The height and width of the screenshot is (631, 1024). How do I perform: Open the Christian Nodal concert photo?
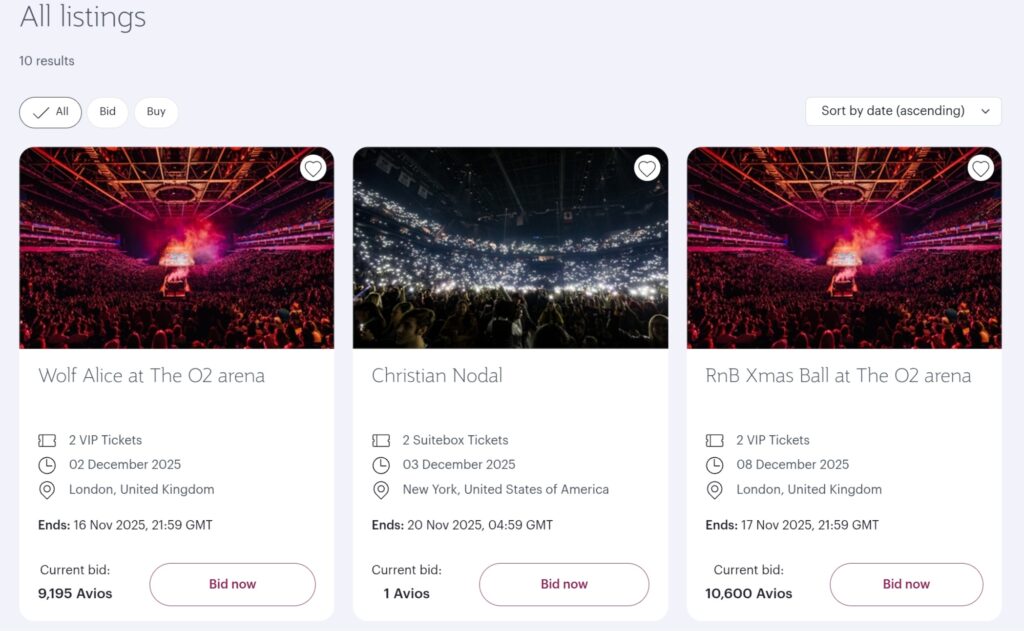point(510,247)
